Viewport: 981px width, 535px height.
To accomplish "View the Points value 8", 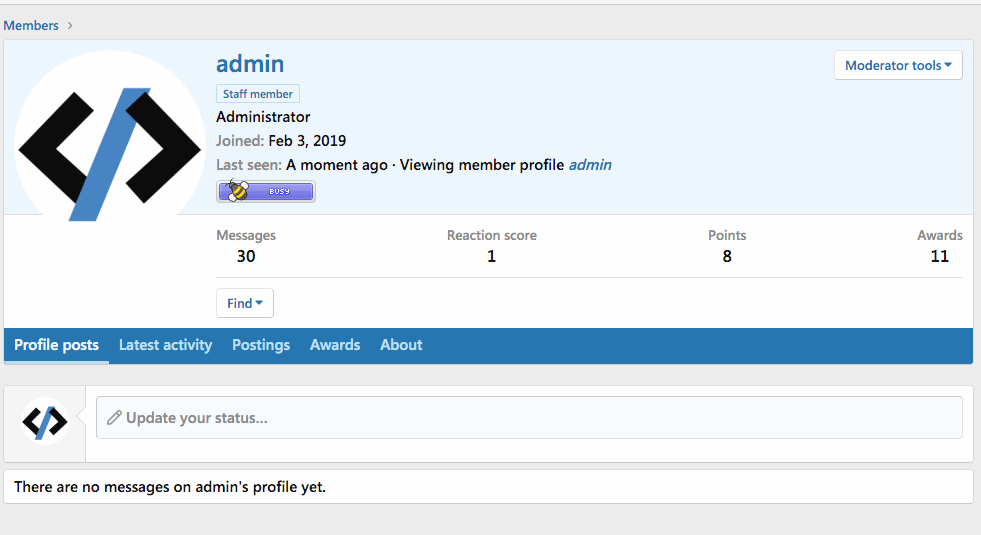I will tap(727, 257).
